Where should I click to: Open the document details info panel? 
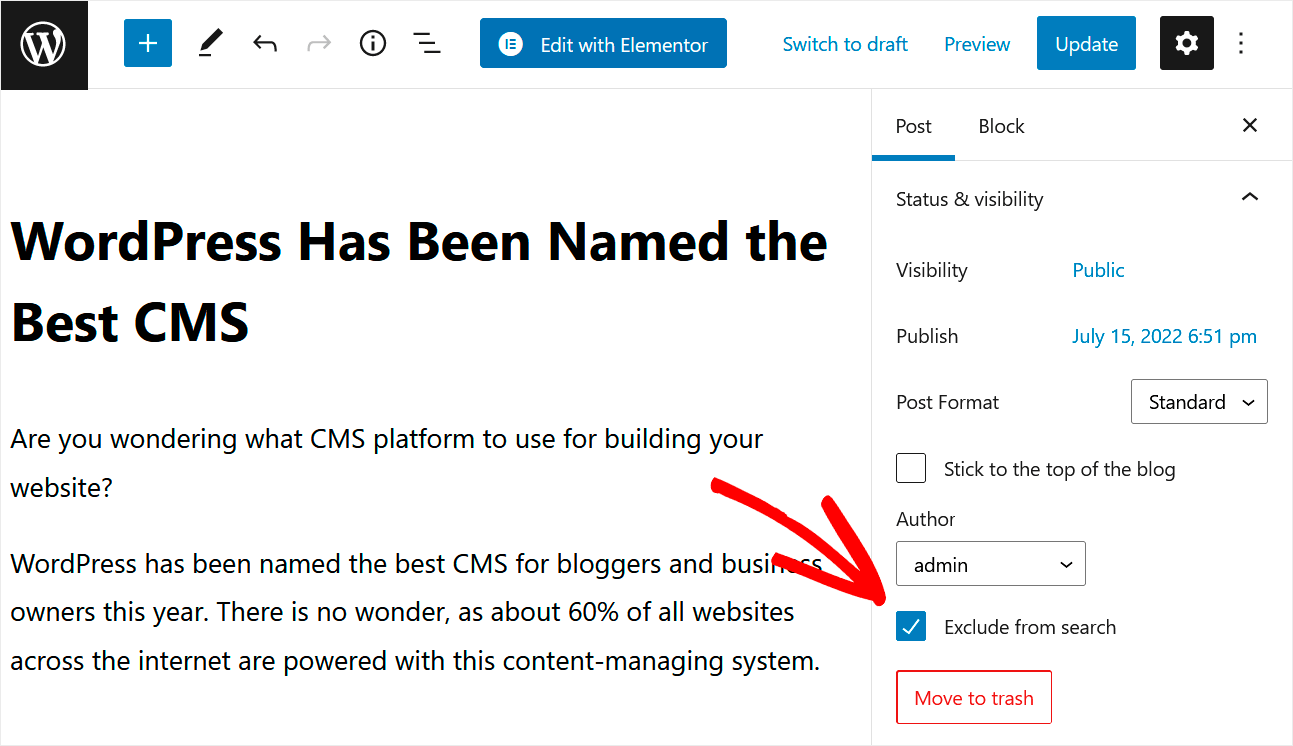point(372,43)
